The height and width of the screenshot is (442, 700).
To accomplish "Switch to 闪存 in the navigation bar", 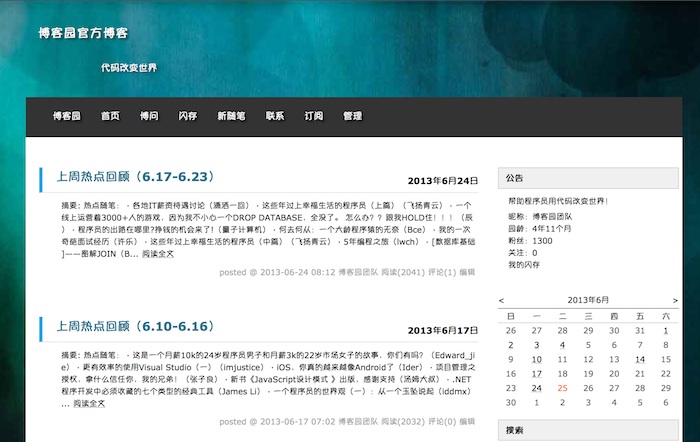I will (188, 116).
